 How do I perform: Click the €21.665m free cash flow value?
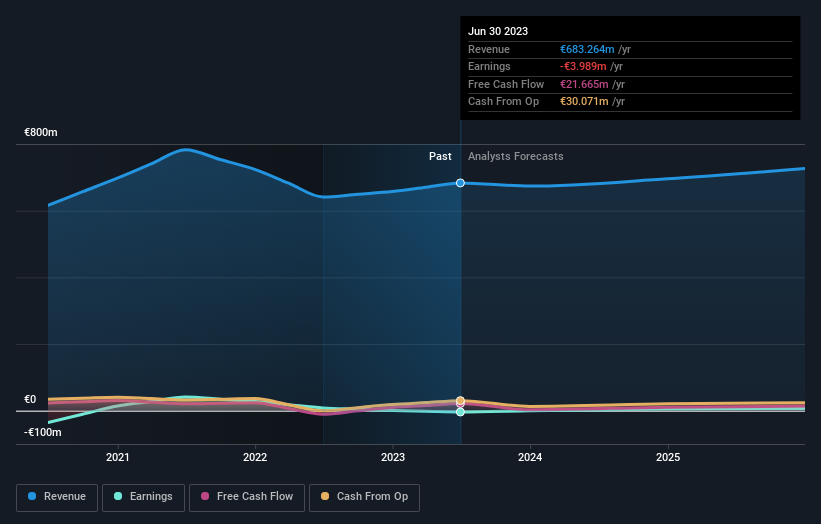pos(584,84)
